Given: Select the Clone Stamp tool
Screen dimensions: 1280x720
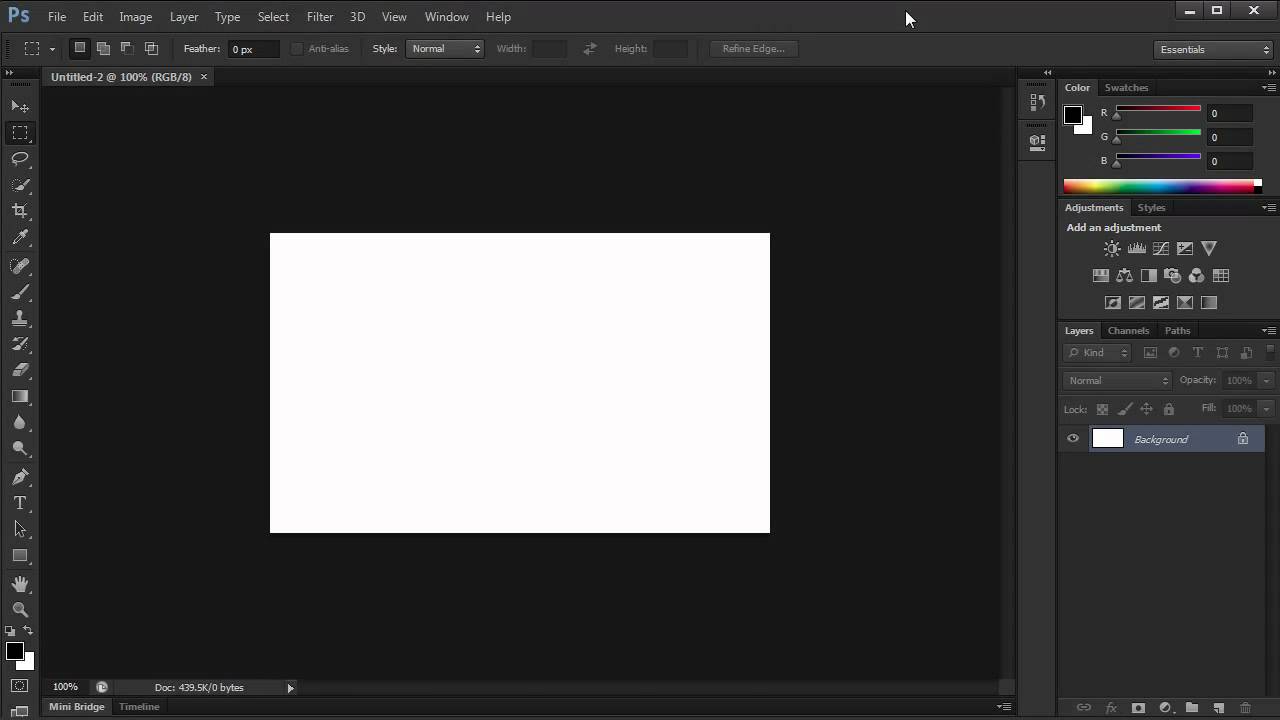Looking at the screenshot, I should [x=20, y=318].
